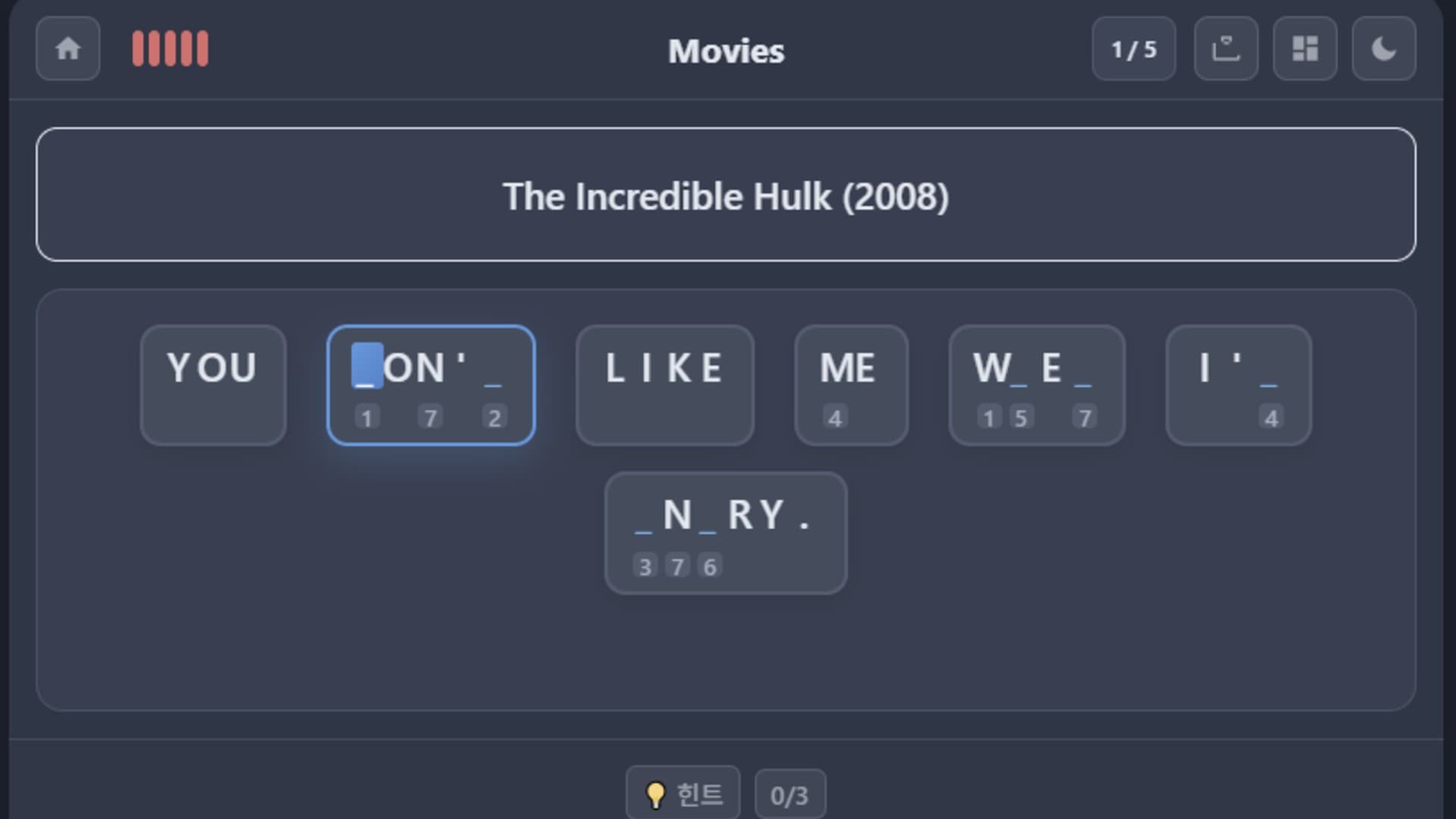Image resolution: width=1456 pixels, height=819 pixels.
Task: Select the highlighted first blank in _ON'_
Action: (x=367, y=369)
